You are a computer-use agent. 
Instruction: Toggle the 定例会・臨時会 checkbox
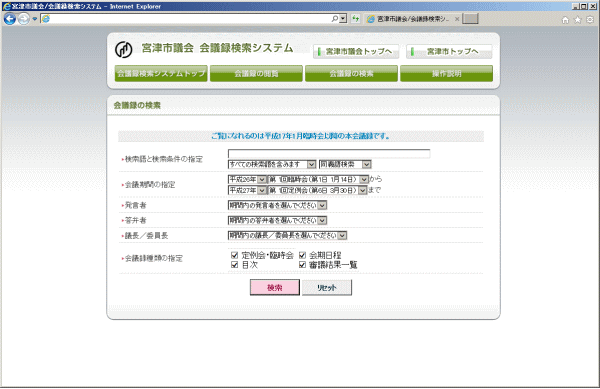235,255
